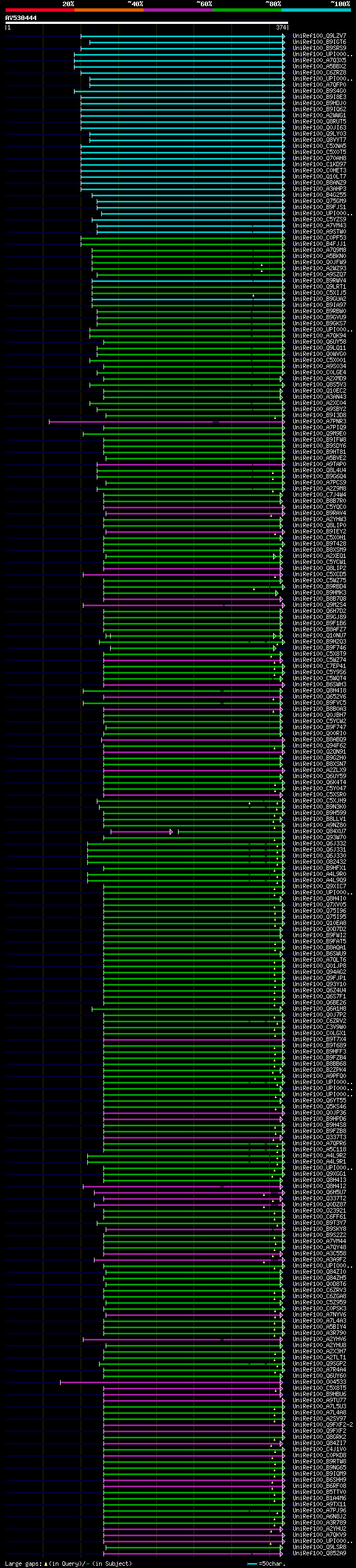Open hit UniRef100_A2WWG1
The image size is (356, 1568).
pos(319,116)
